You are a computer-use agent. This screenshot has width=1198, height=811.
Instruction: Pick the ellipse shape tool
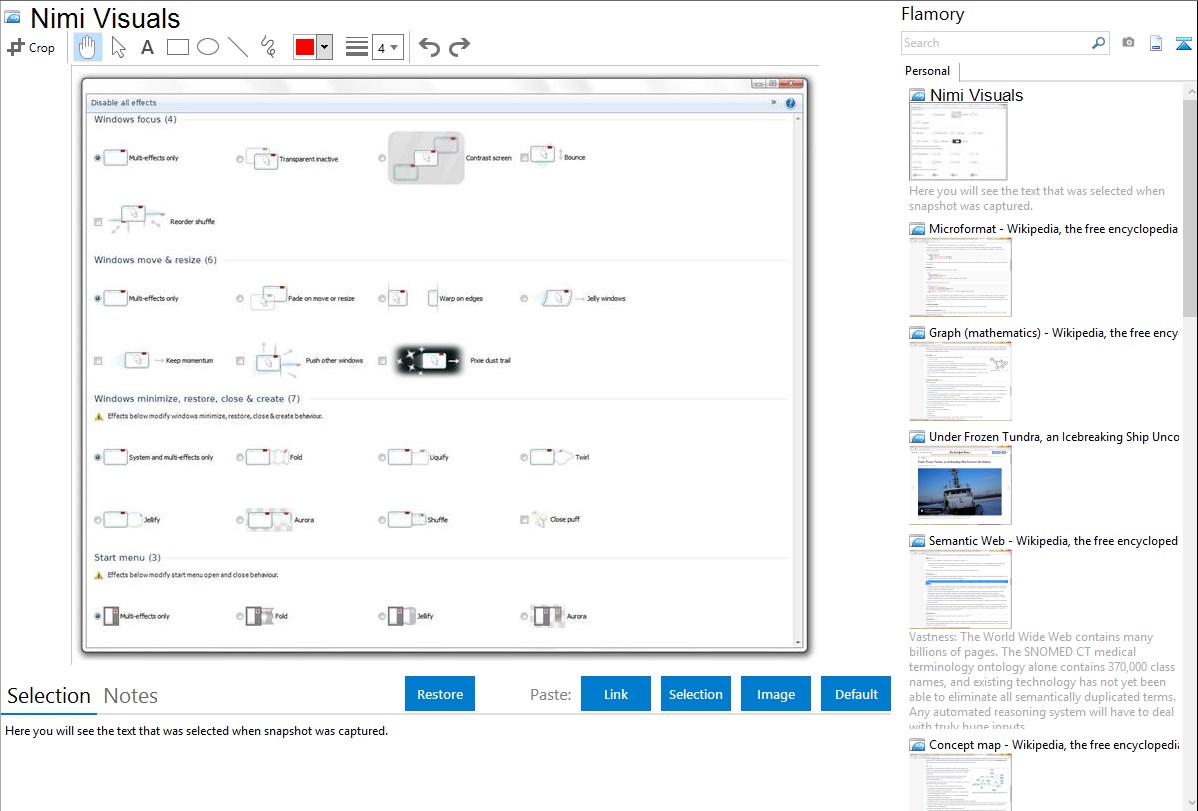pos(207,47)
